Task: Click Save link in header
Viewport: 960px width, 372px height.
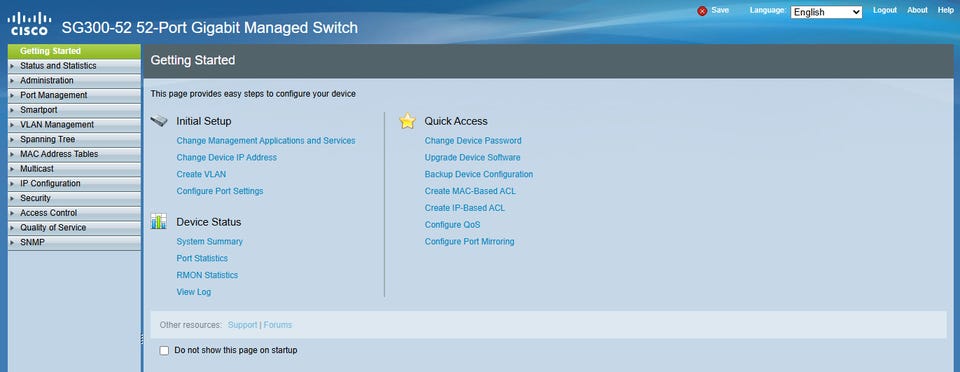Action: pos(720,10)
